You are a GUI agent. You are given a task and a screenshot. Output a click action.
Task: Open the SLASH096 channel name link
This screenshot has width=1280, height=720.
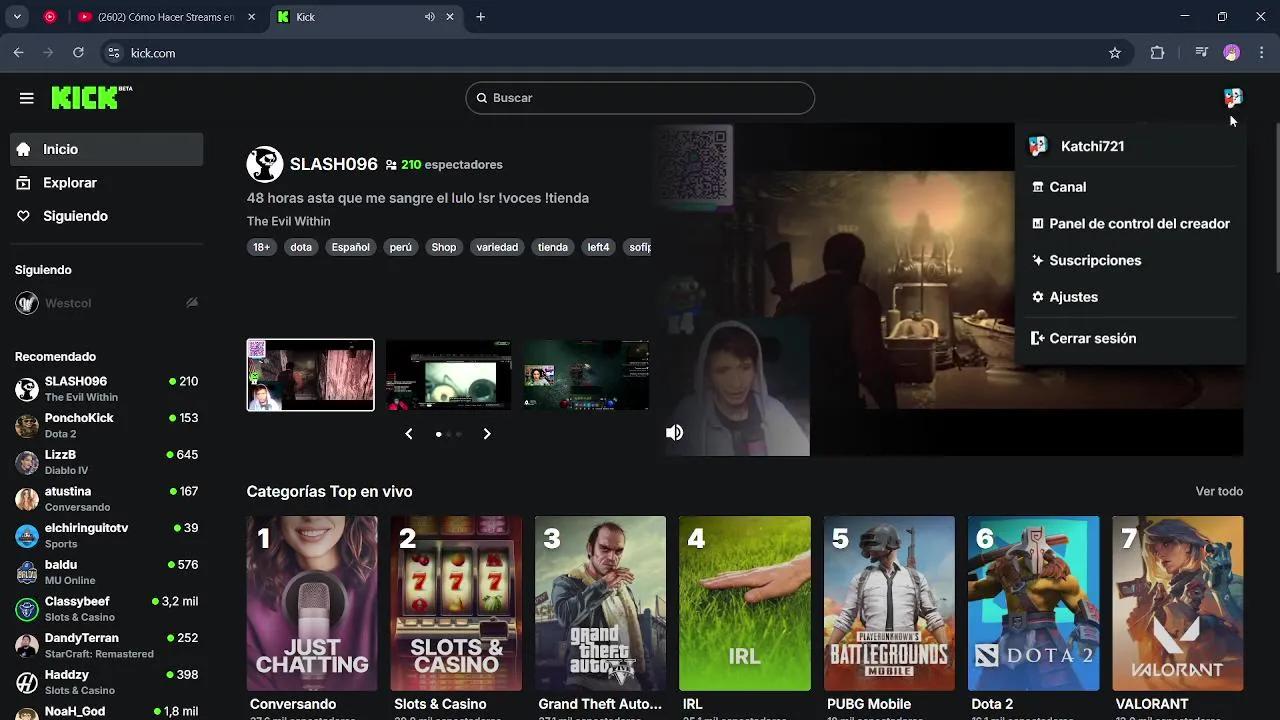point(334,164)
